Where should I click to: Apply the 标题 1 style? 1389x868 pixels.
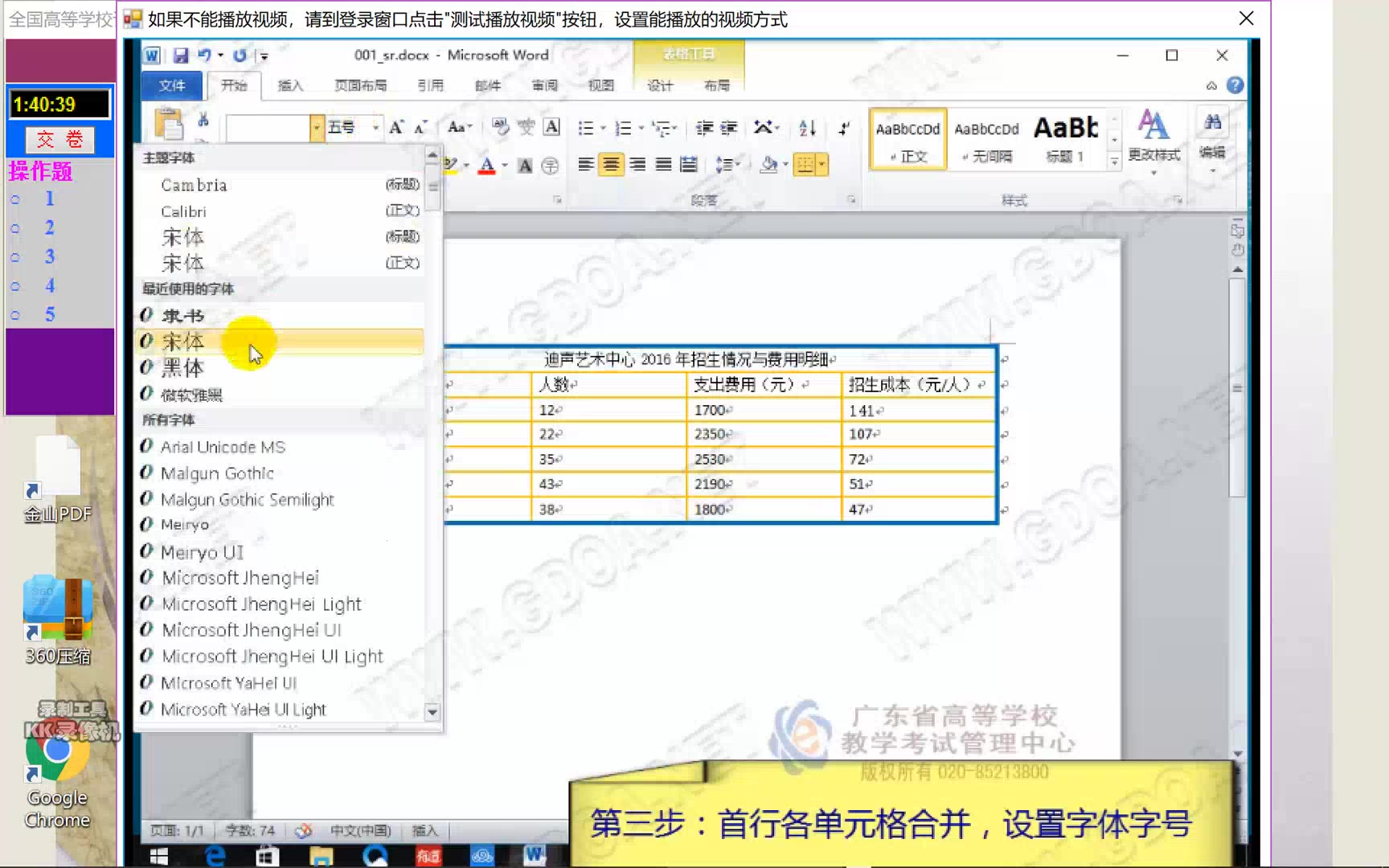point(1065,138)
